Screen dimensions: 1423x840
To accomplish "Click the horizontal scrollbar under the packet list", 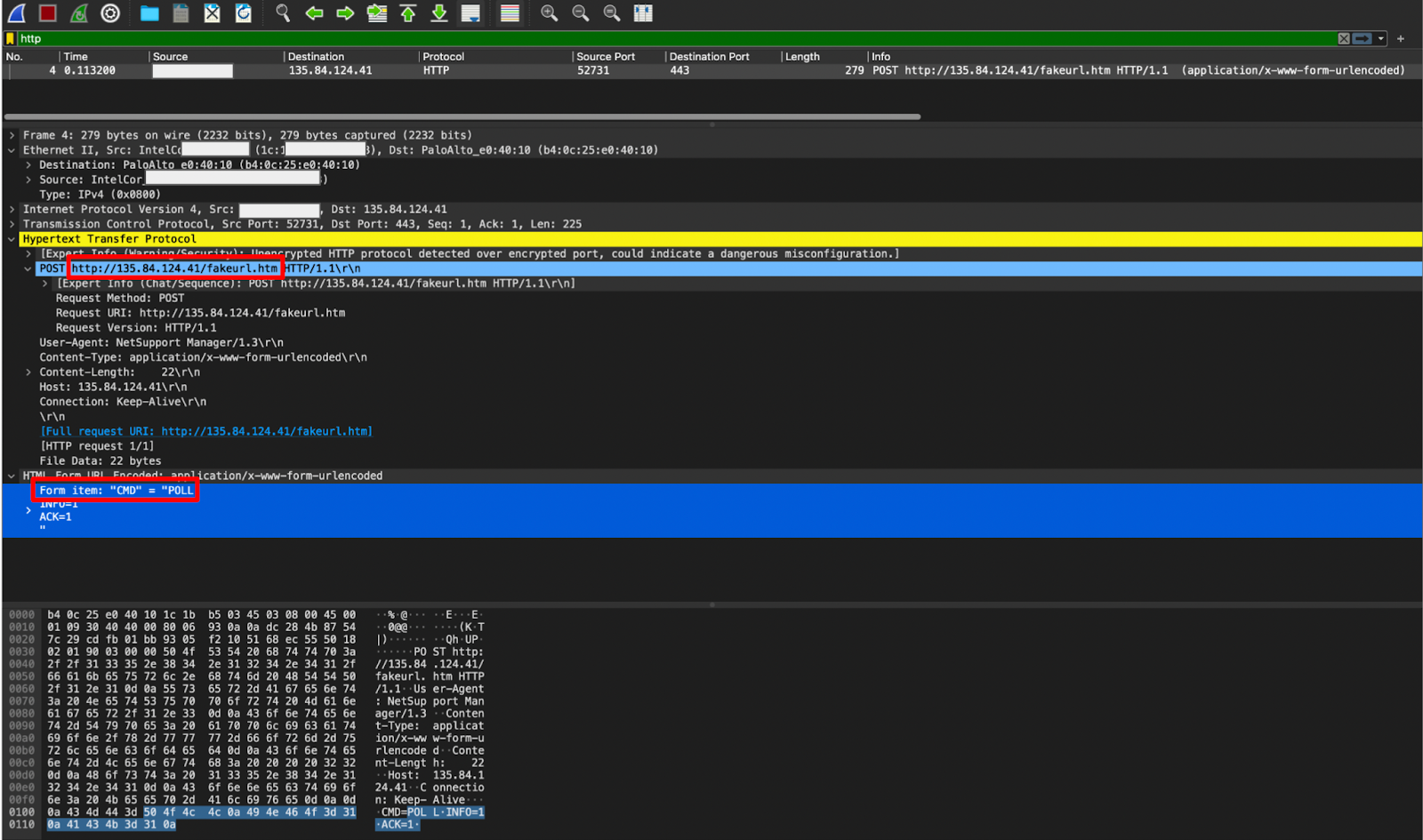I will (462, 116).
